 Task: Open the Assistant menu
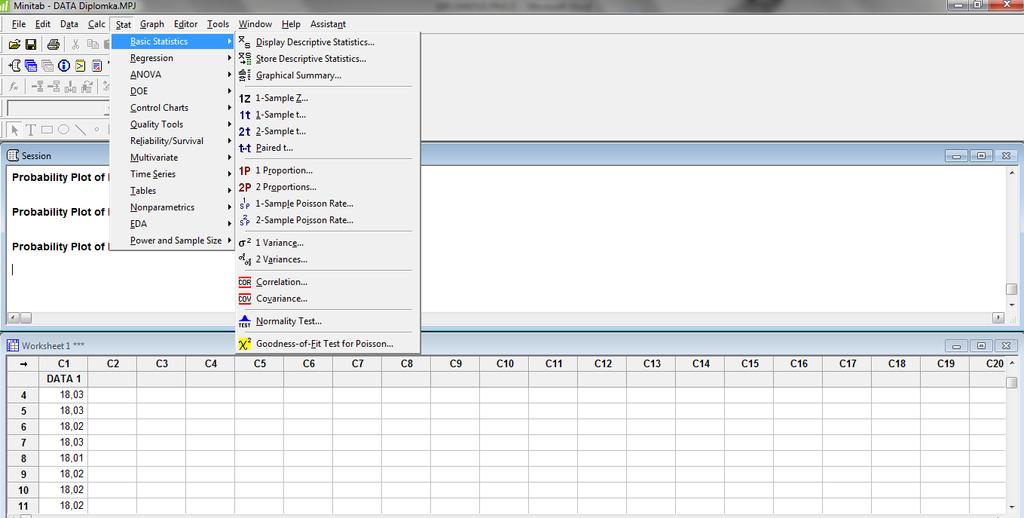click(328, 24)
